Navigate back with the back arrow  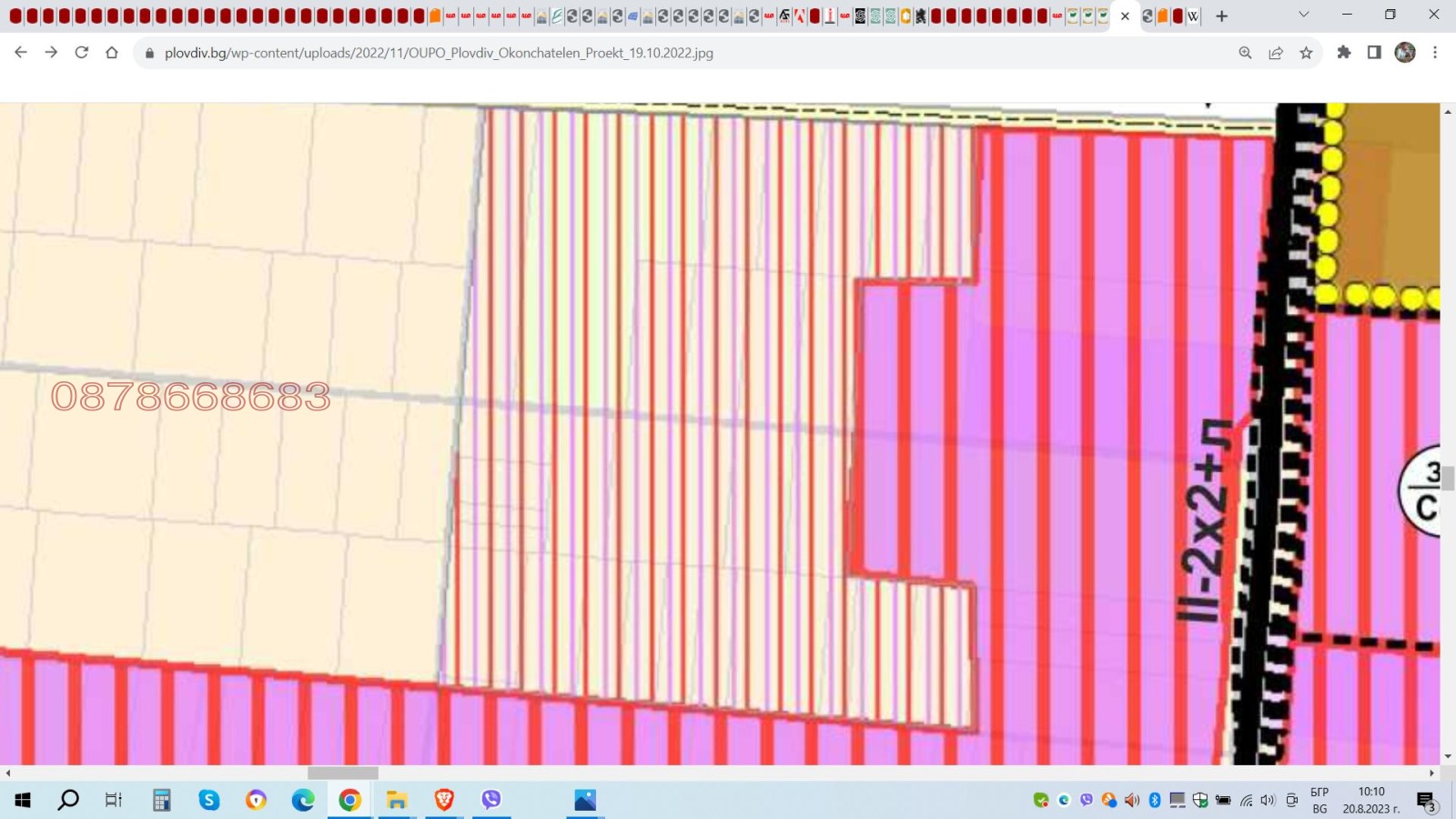pos(21,53)
